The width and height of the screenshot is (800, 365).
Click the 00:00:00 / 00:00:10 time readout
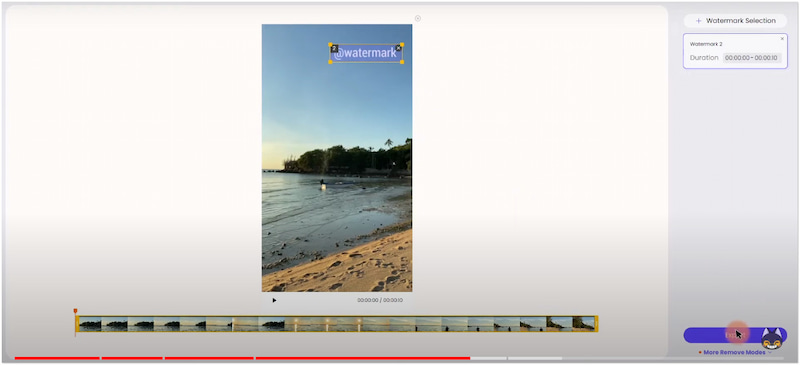pos(380,300)
